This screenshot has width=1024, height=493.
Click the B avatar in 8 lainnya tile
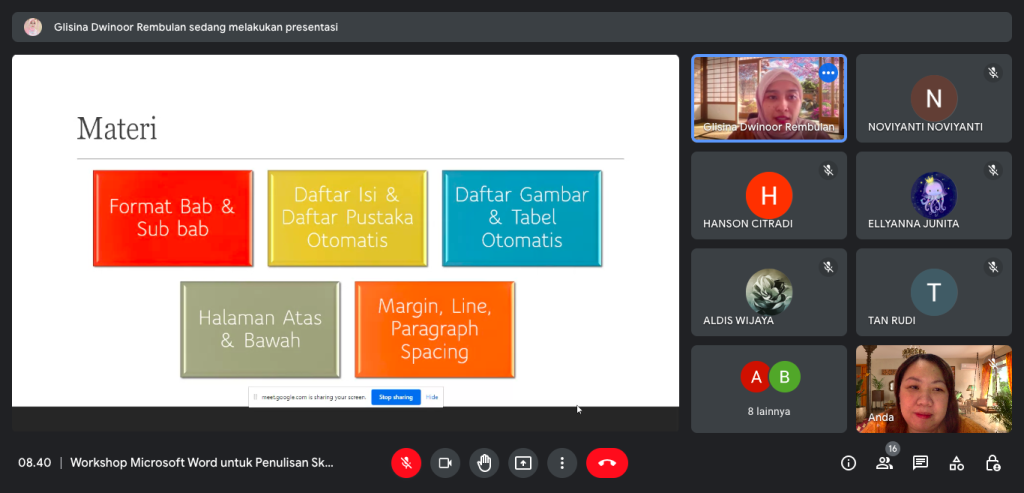pos(784,377)
